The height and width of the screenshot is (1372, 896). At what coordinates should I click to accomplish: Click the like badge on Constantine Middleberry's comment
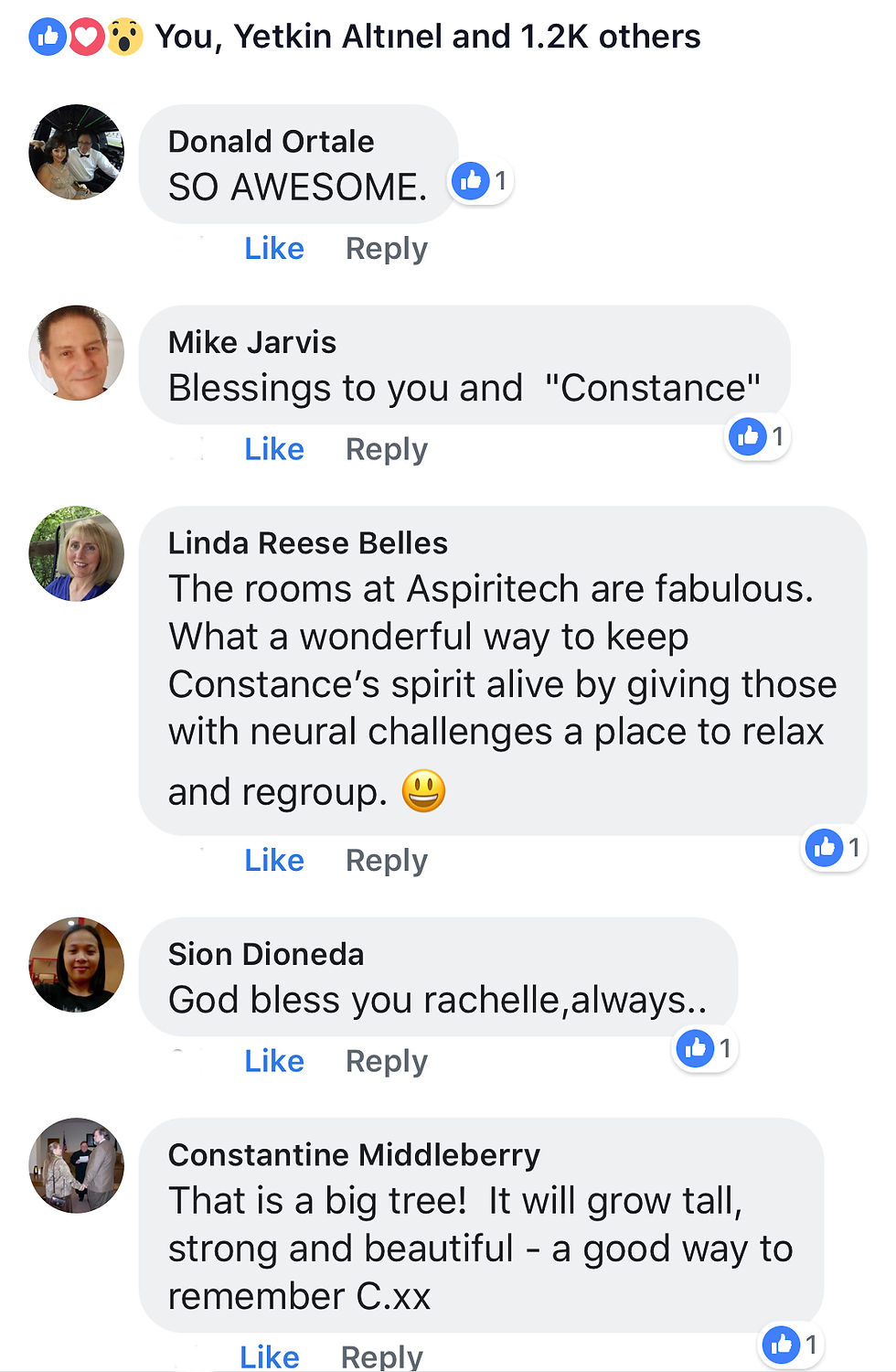click(x=792, y=1345)
